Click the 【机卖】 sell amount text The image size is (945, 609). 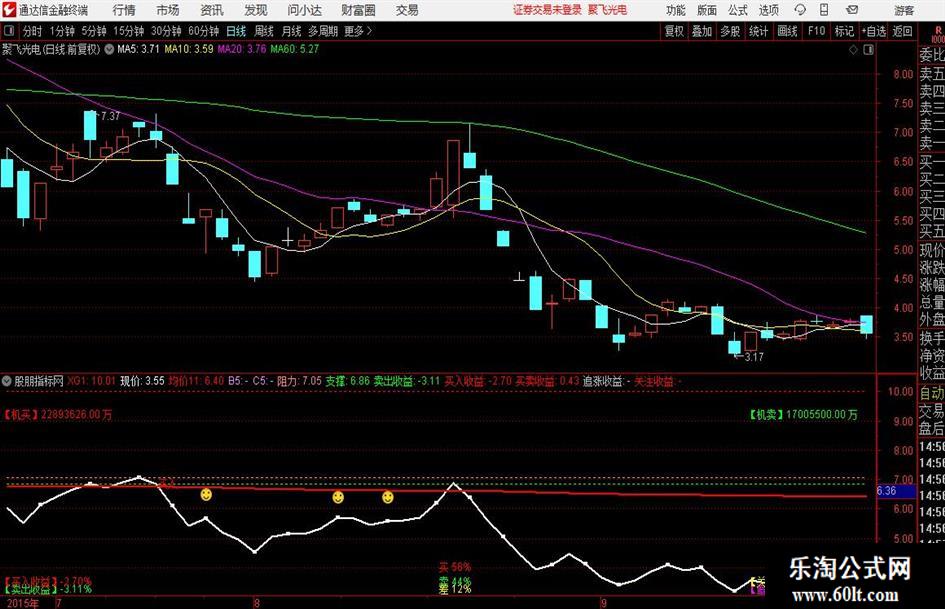click(803, 415)
